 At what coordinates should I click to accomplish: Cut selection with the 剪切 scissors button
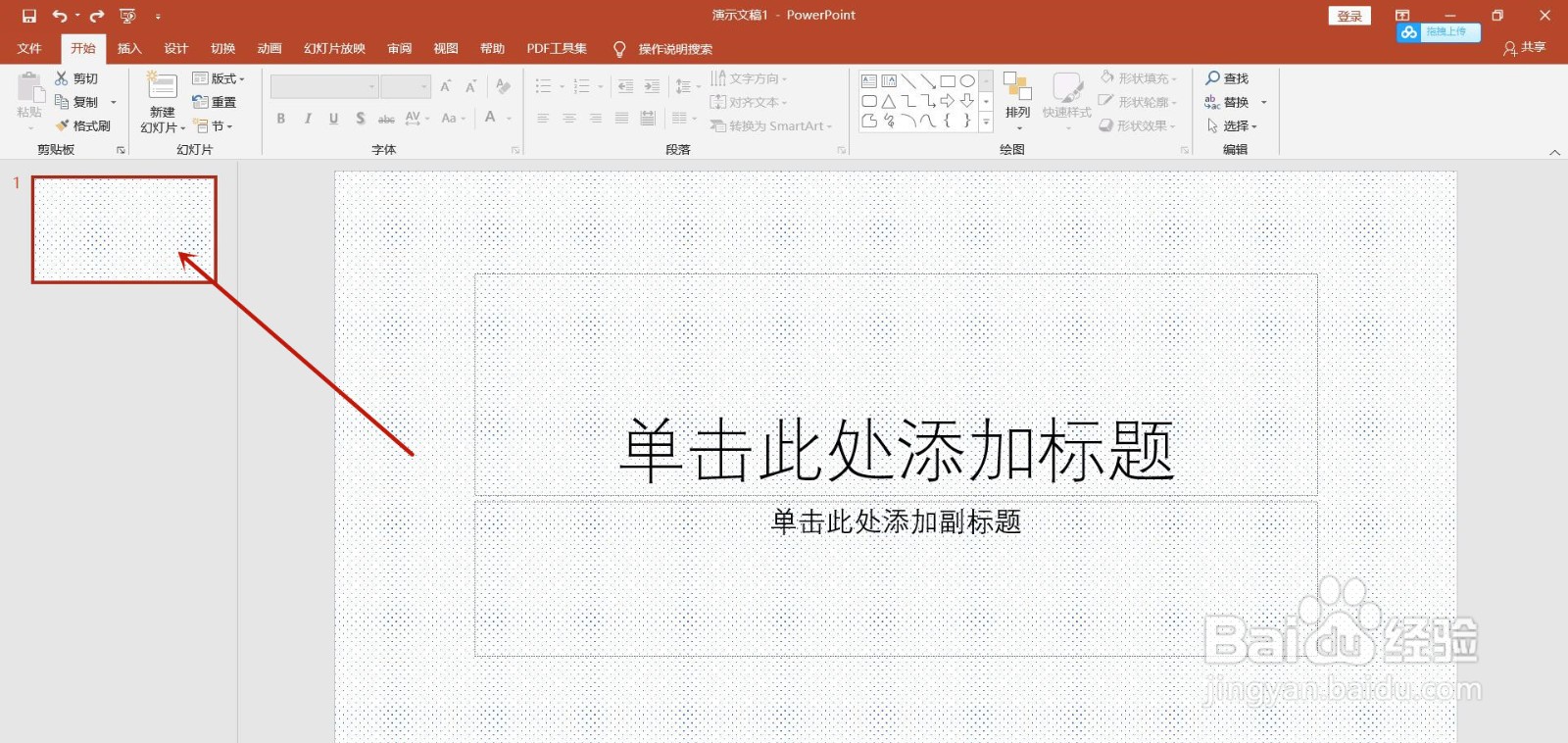[x=76, y=78]
